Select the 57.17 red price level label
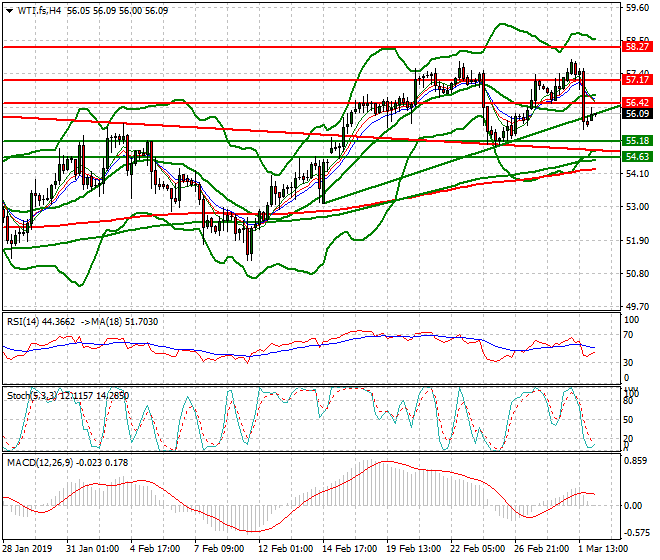 point(637,80)
